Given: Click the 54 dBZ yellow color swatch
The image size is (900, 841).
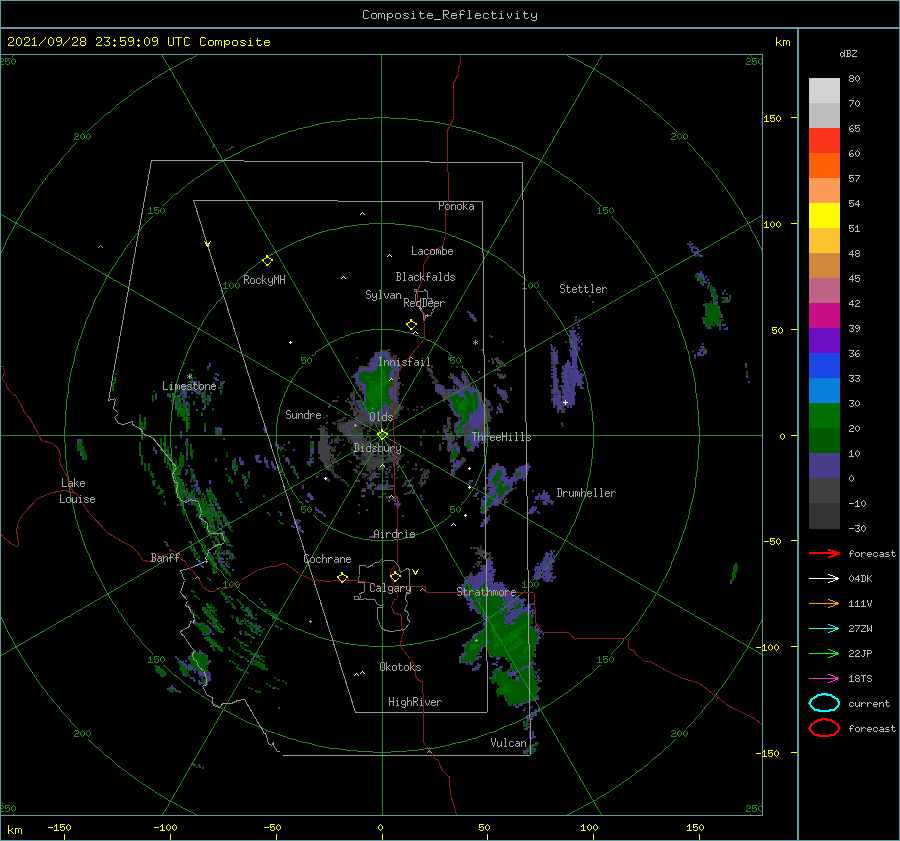Looking at the screenshot, I should pyautogui.click(x=824, y=216).
